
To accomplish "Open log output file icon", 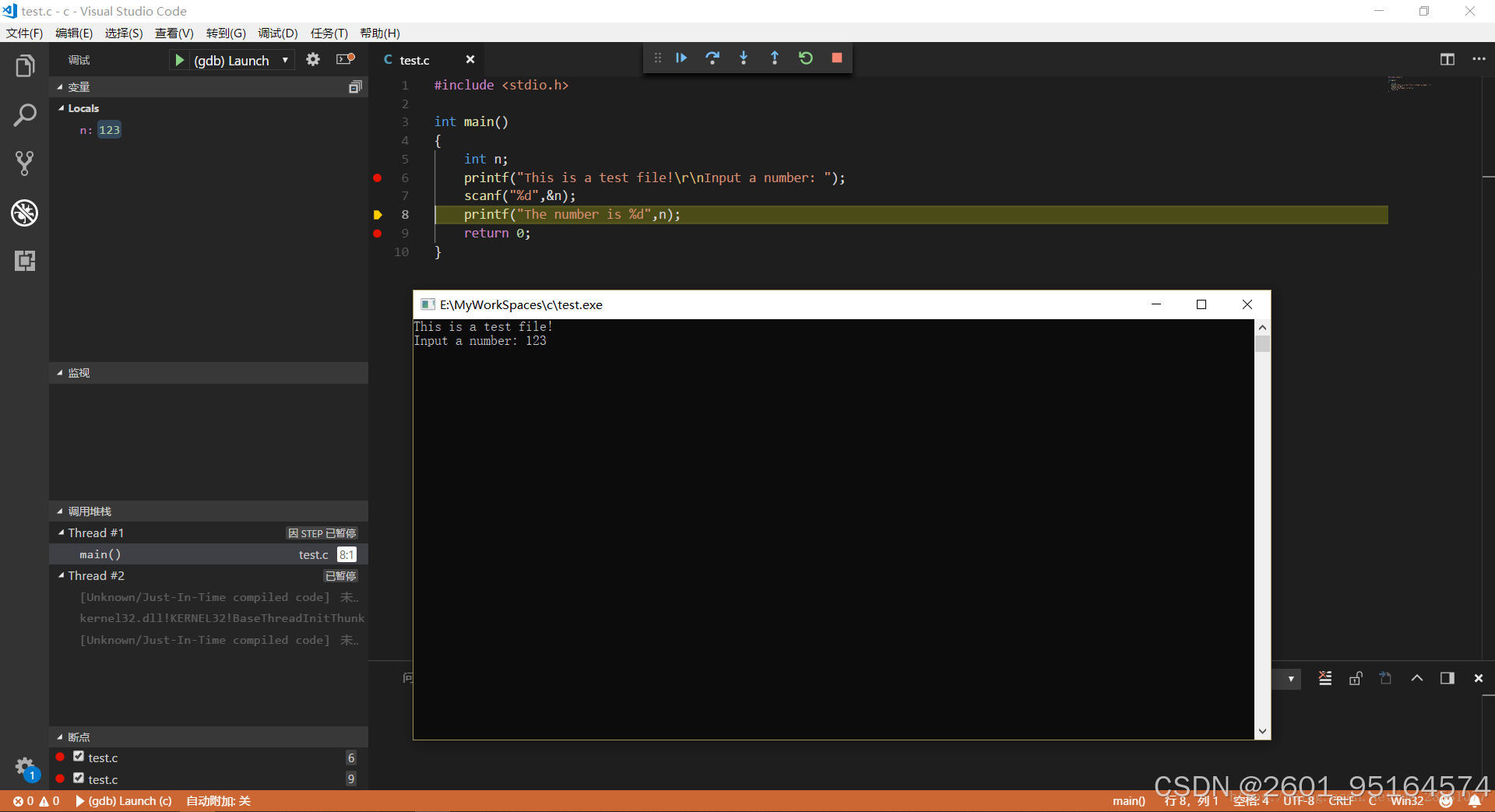I will 1386,678.
